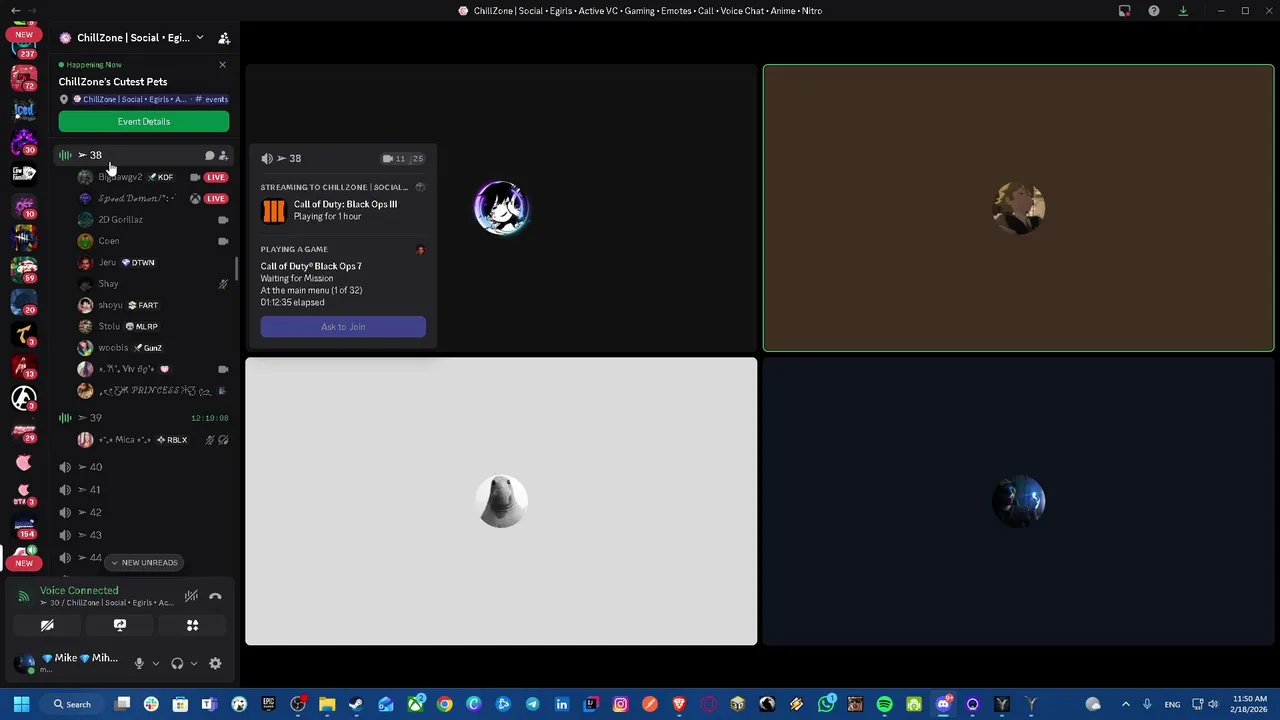
Task: Watch the Speed Demon LIVE stream
Action: 215,198
